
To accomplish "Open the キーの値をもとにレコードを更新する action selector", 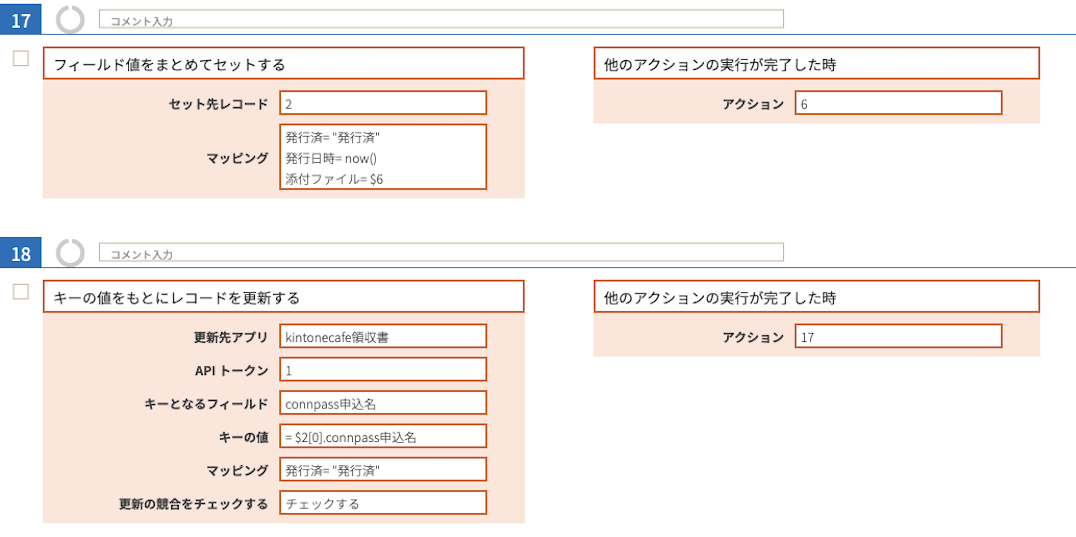I will click(283, 296).
